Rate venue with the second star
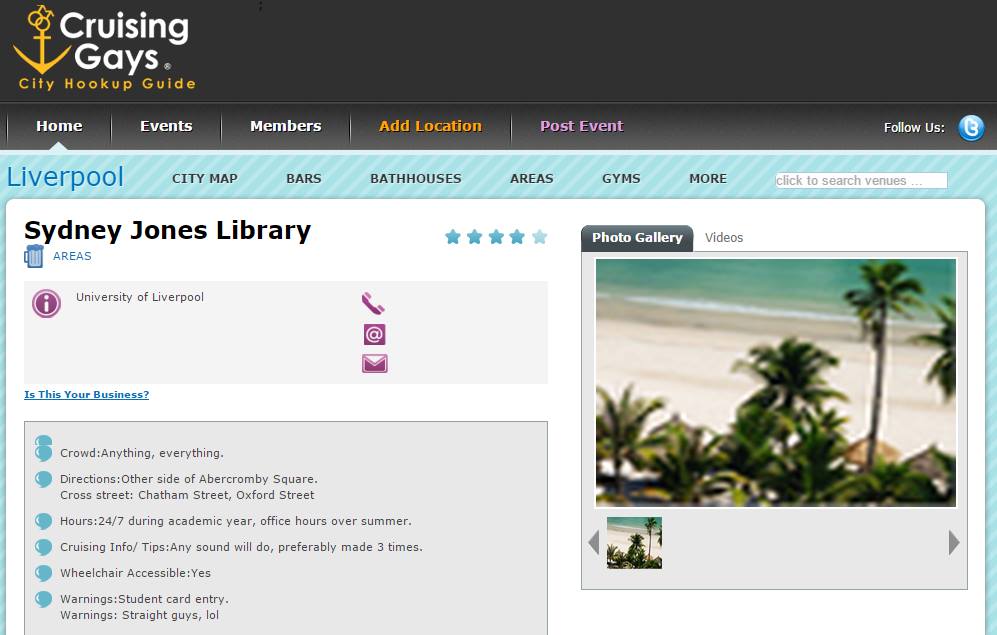 tap(474, 237)
